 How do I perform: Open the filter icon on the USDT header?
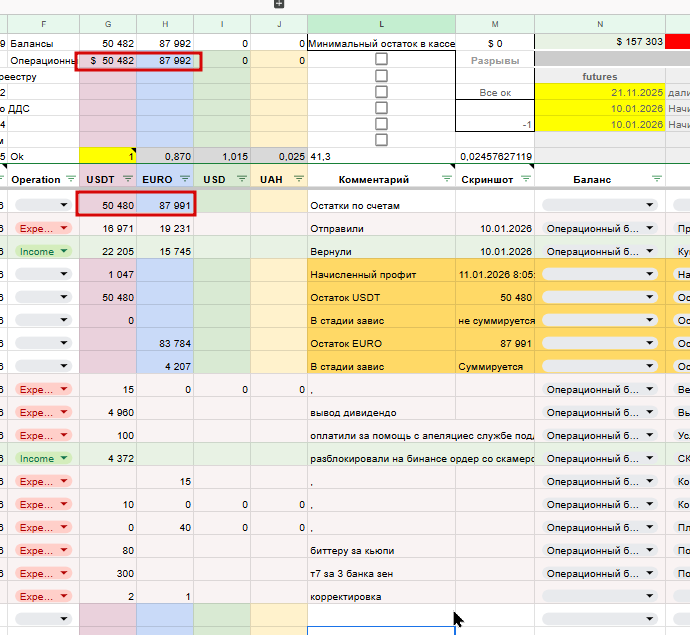[x=128, y=179]
